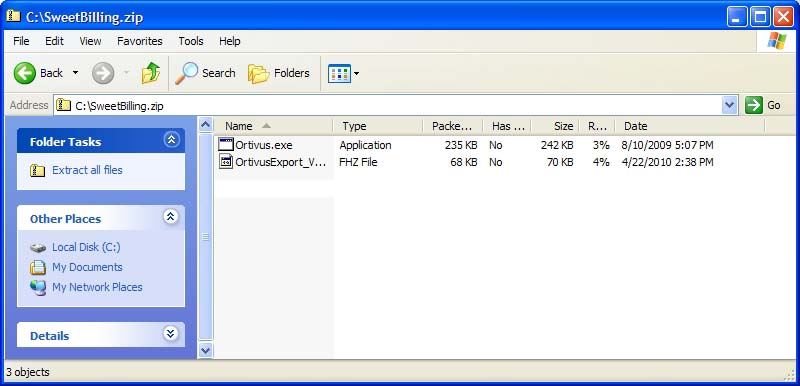Click the Extract all files zip icon
Viewport: 800px width, 386px height.
pyautogui.click(x=38, y=170)
